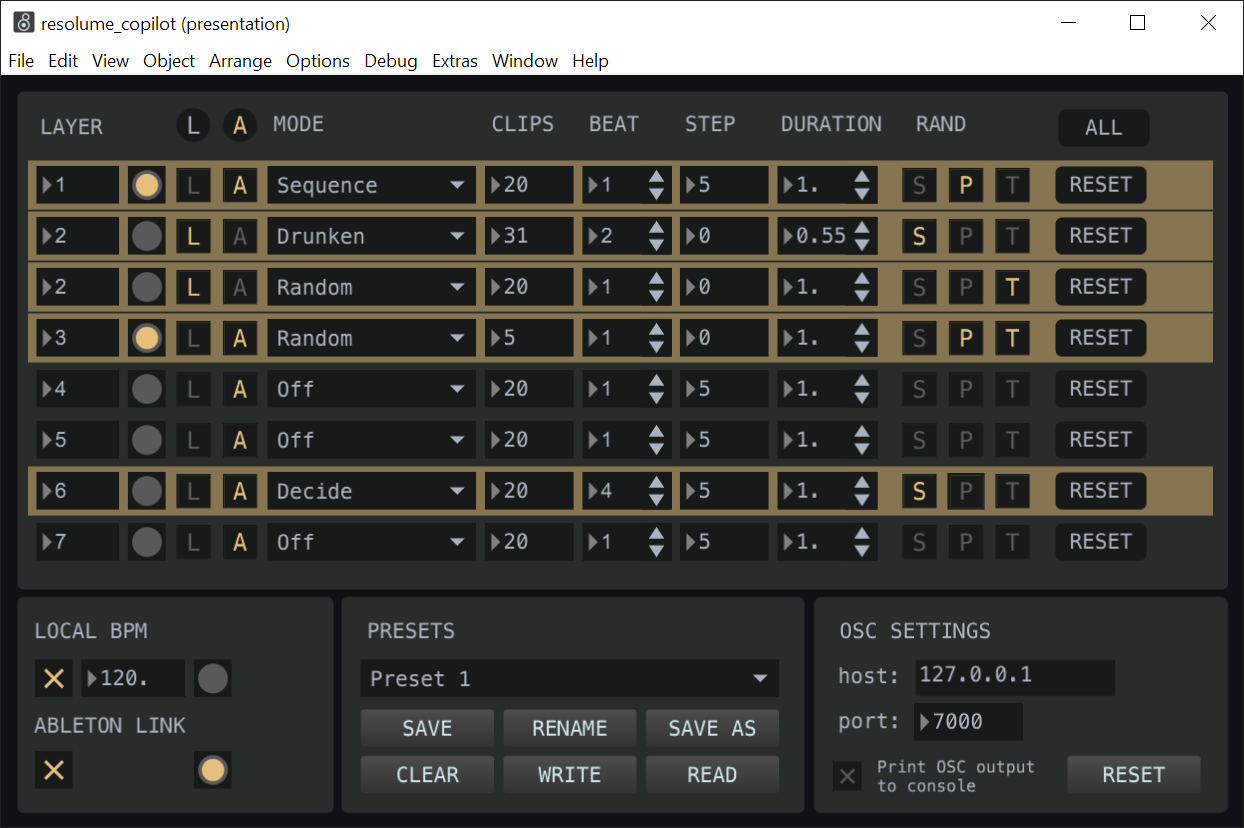The image size is (1244, 828).
Task: Open the Arrange menu
Action: tap(240, 61)
